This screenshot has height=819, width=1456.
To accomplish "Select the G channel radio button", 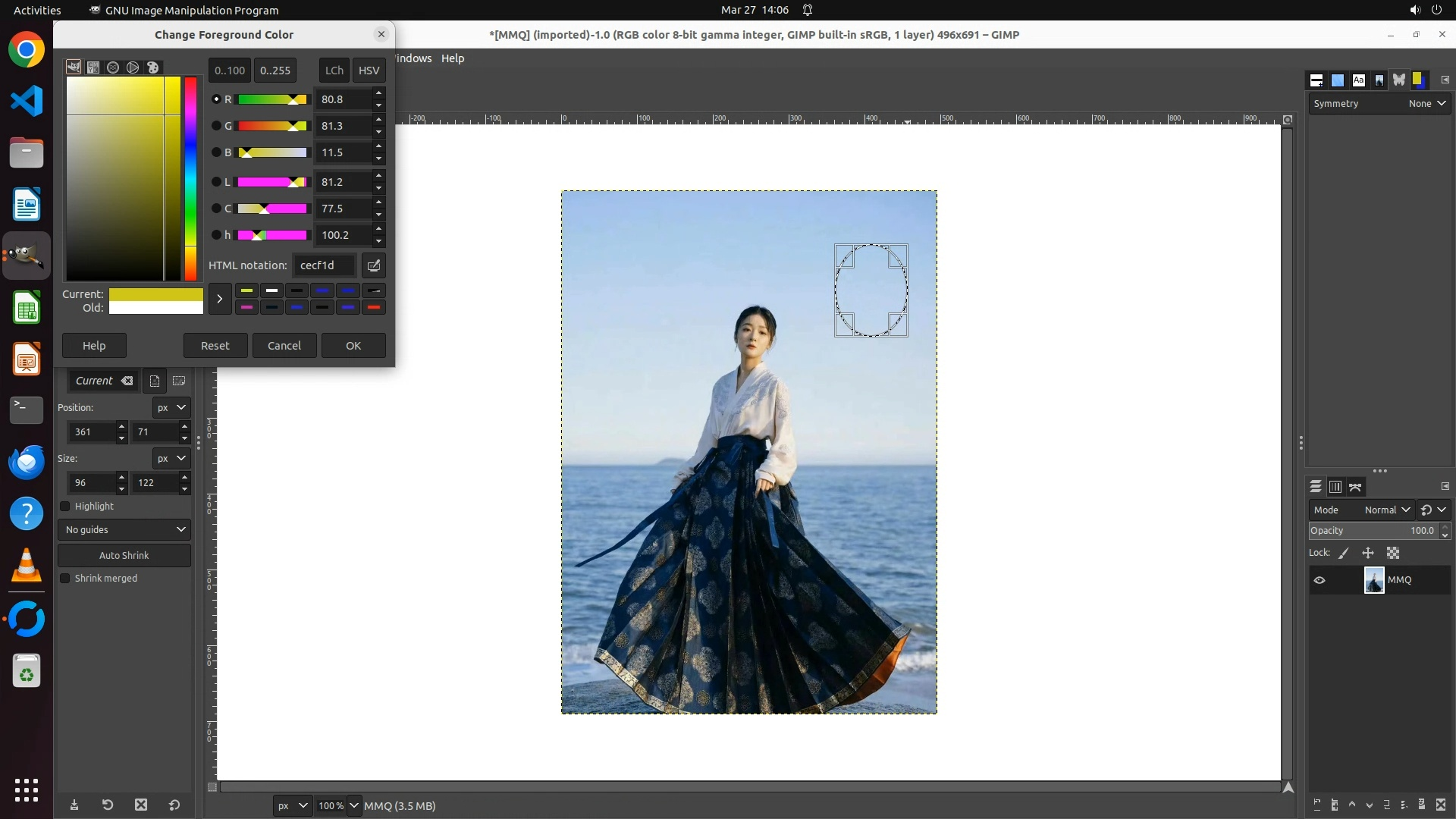I will point(216,126).
